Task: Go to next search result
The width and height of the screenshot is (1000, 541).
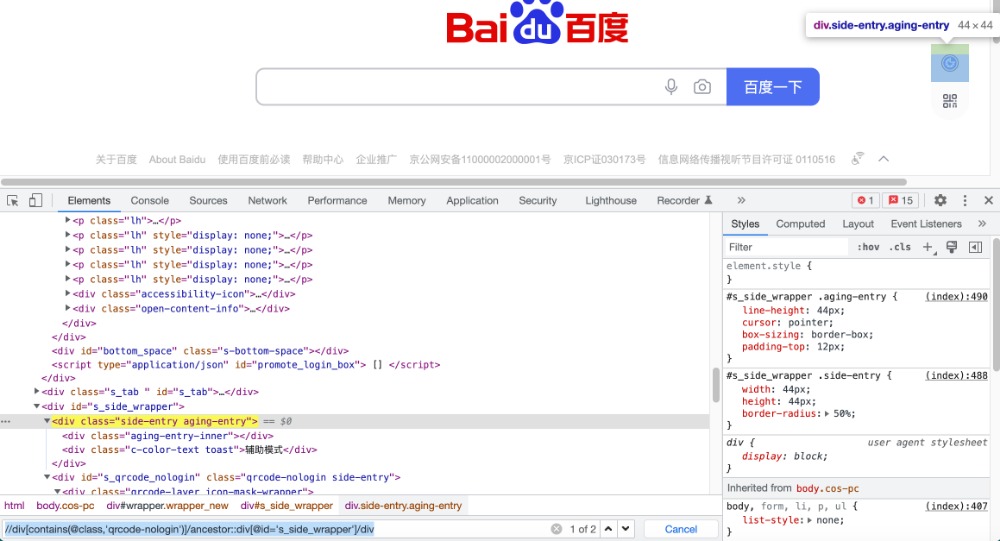Action: [626, 529]
